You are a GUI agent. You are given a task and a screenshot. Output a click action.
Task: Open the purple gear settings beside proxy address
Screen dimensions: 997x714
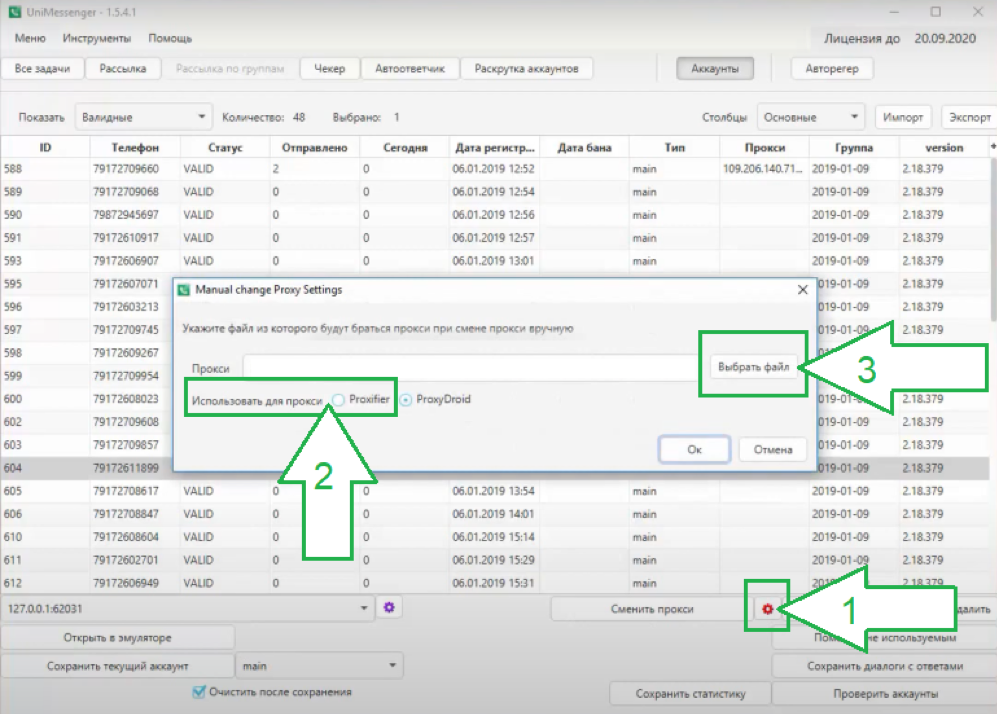coord(389,608)
